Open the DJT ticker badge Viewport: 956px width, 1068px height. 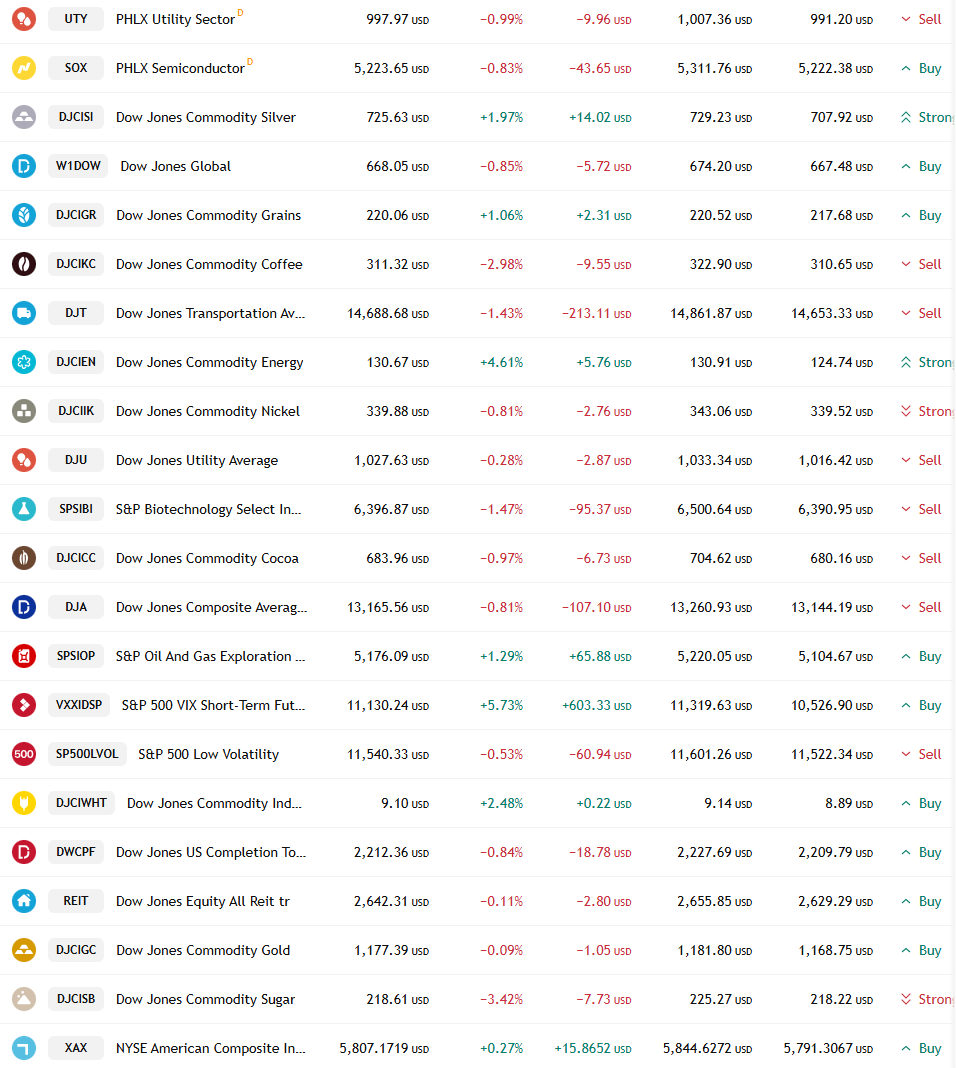[76, 313]
